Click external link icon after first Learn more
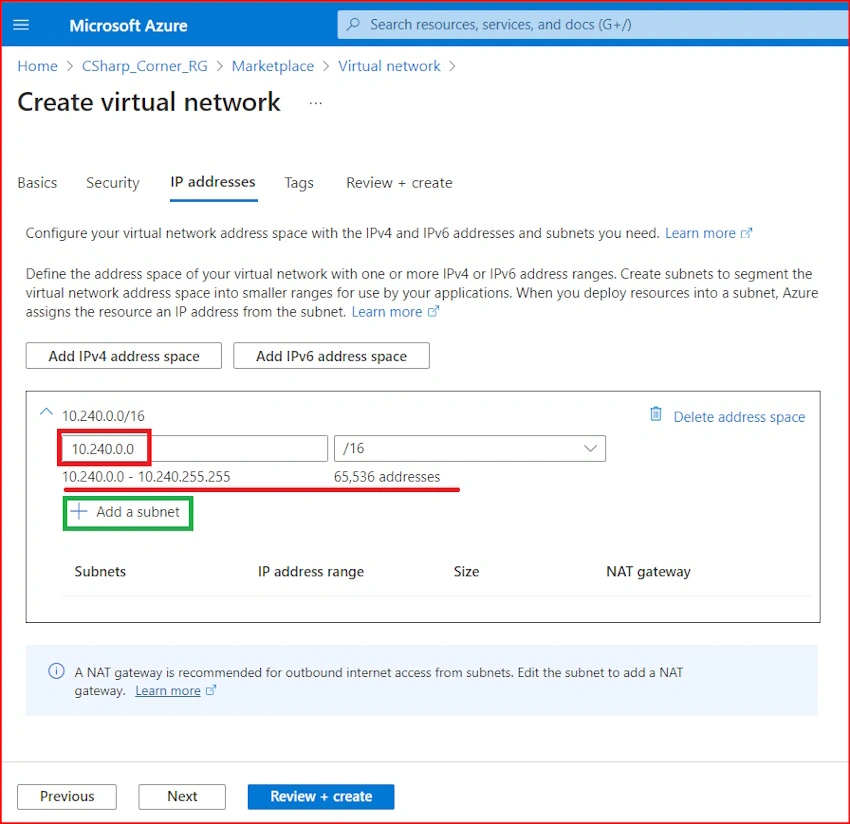This screenshot has height=824, width=850. [746, 233]
